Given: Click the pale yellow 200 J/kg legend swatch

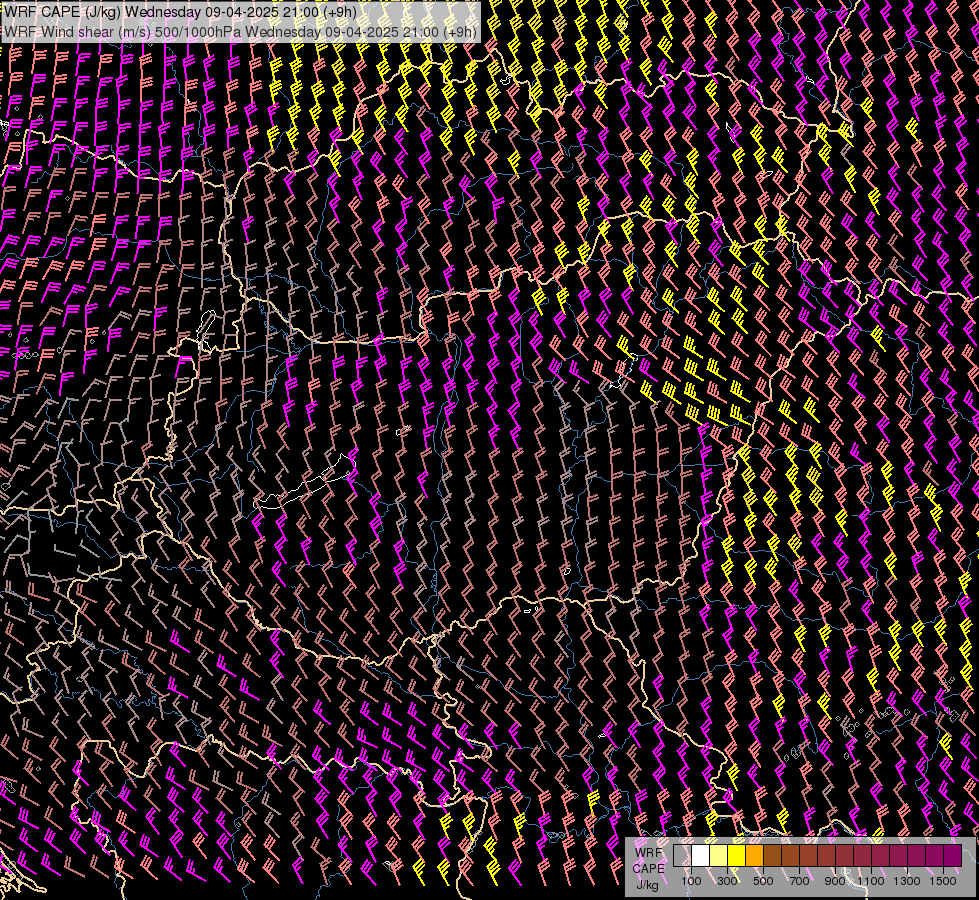Looking at the screenshot, I should 719,856.
